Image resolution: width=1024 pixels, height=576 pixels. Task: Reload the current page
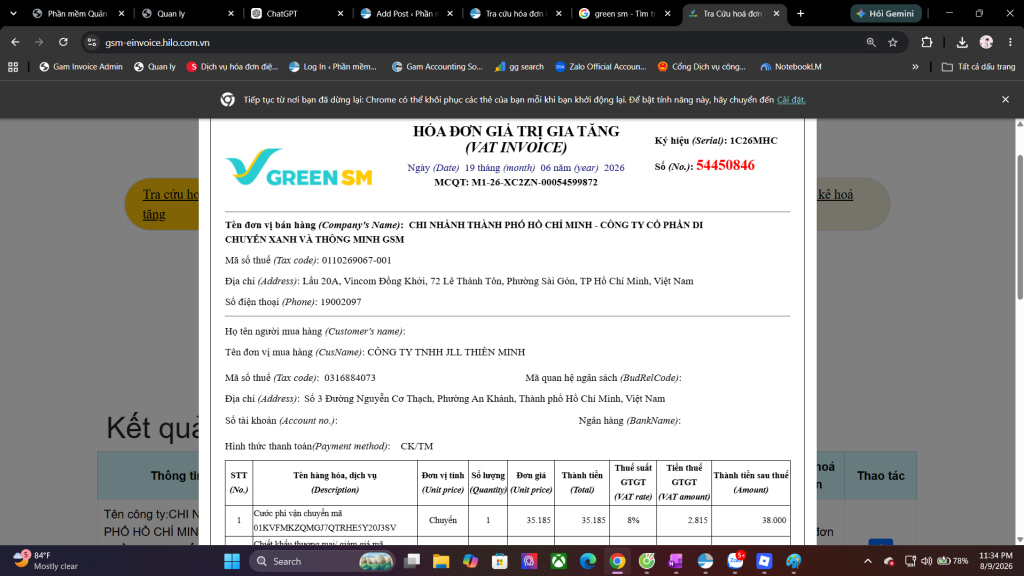[x=63, y=42]
